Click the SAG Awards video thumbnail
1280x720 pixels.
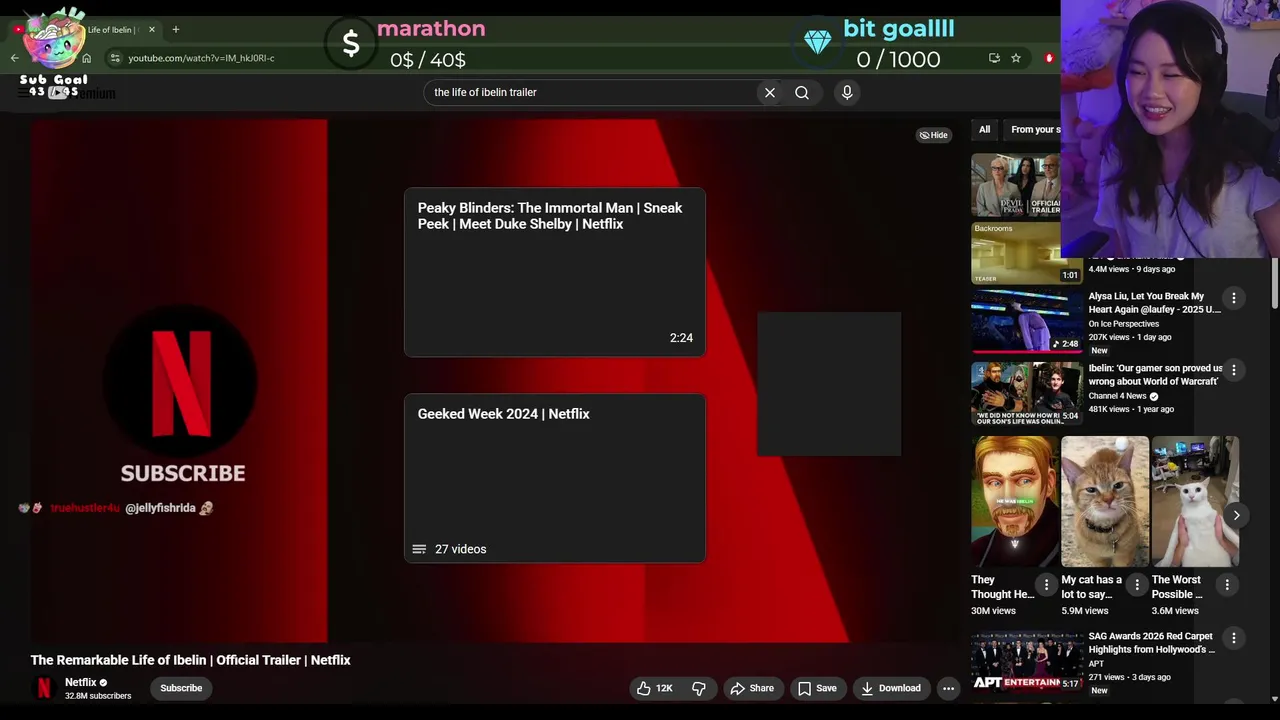[x=1026, y=661]
